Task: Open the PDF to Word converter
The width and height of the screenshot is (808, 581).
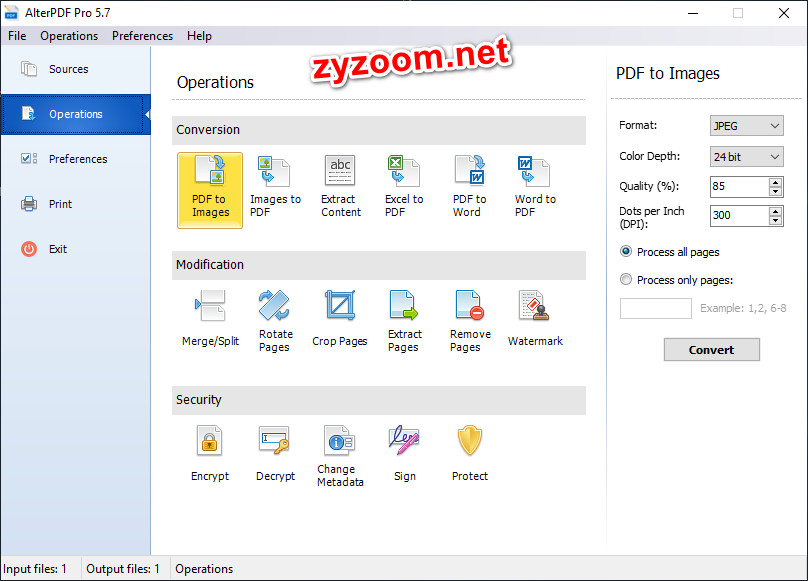Action: pos(469,187)
